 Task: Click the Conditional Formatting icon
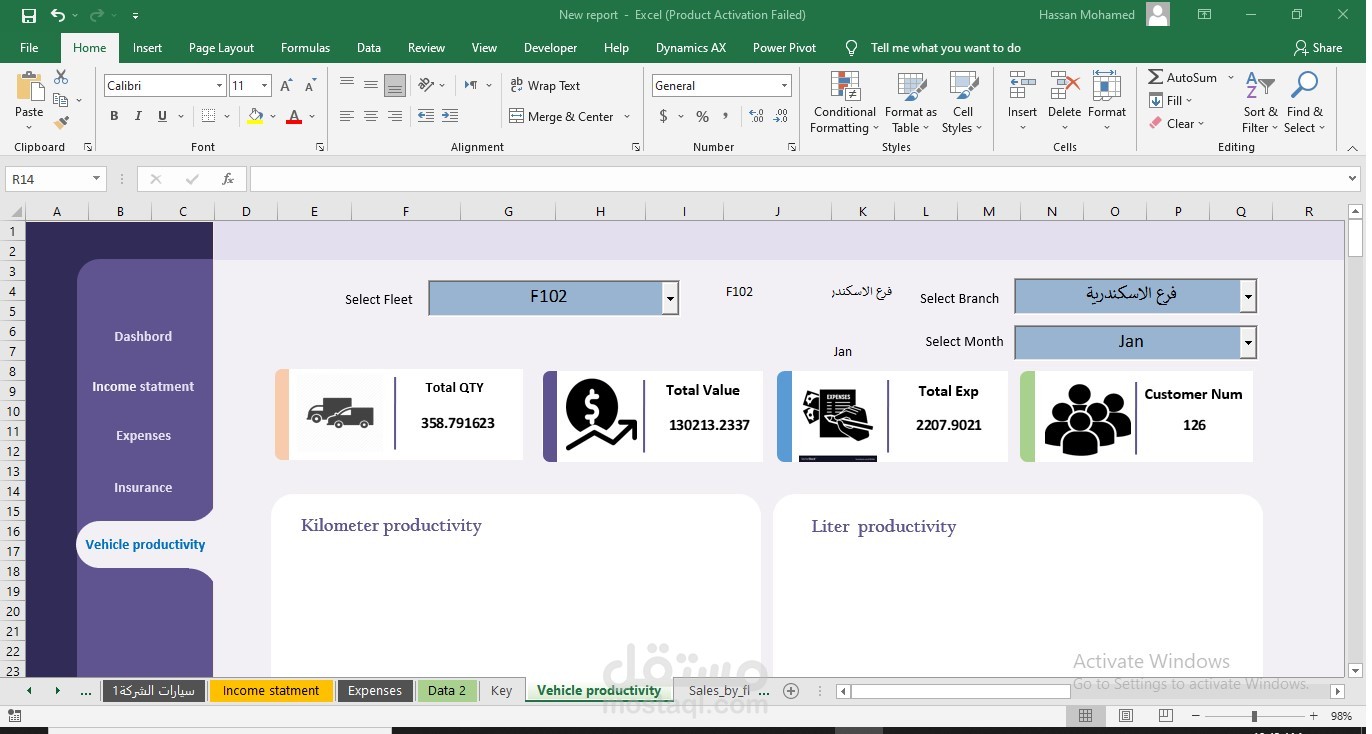pyautogui.click(x=845, y=87)
